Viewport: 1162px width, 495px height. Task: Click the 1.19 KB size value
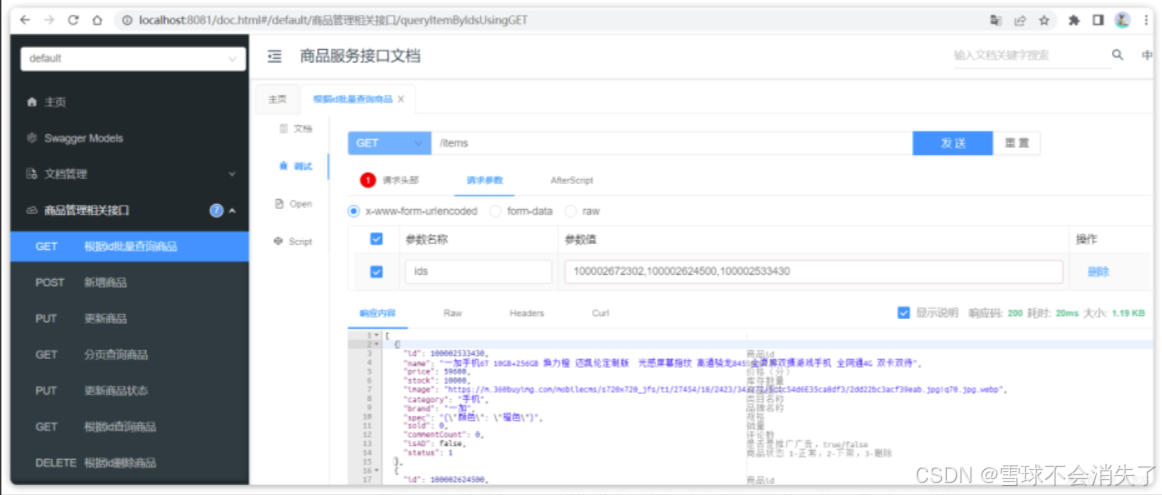click(1128, 313)
